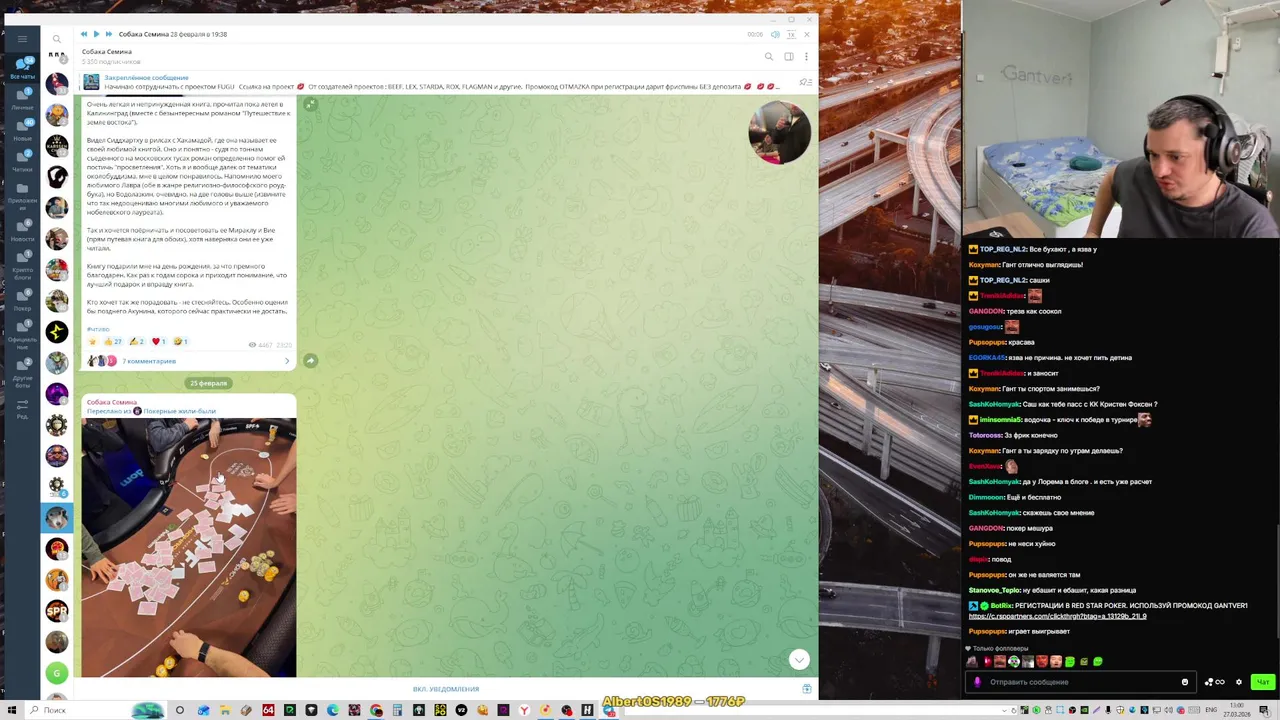Image resolution: width=1280 pixels, height=720 pixels.
Task: Toggle the channel info side panel
Action: pos(789,56)
